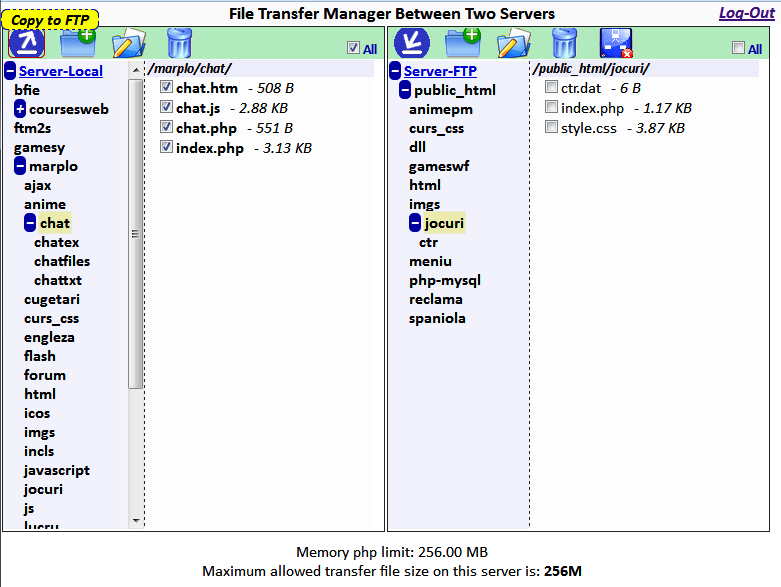Click the Log-Out link
The image size is (781, 587).
(747, 13)
